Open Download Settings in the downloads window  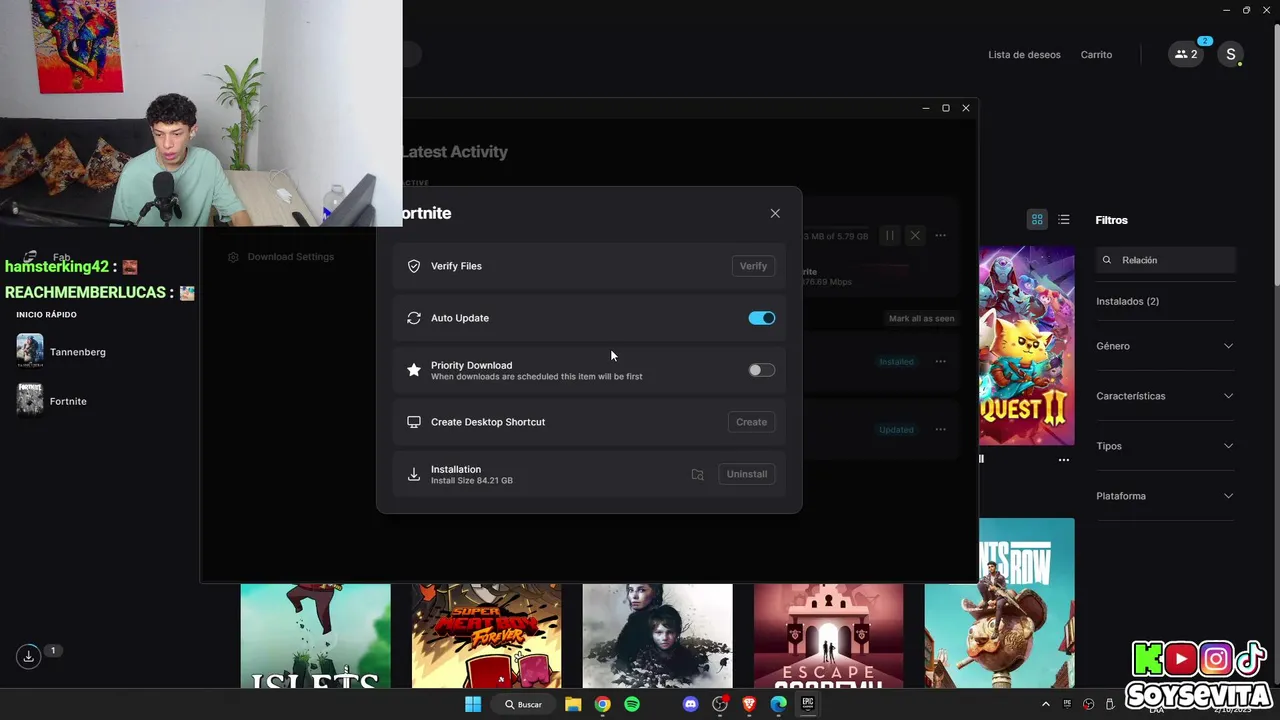pyautogui.click(x=281, y=257)
